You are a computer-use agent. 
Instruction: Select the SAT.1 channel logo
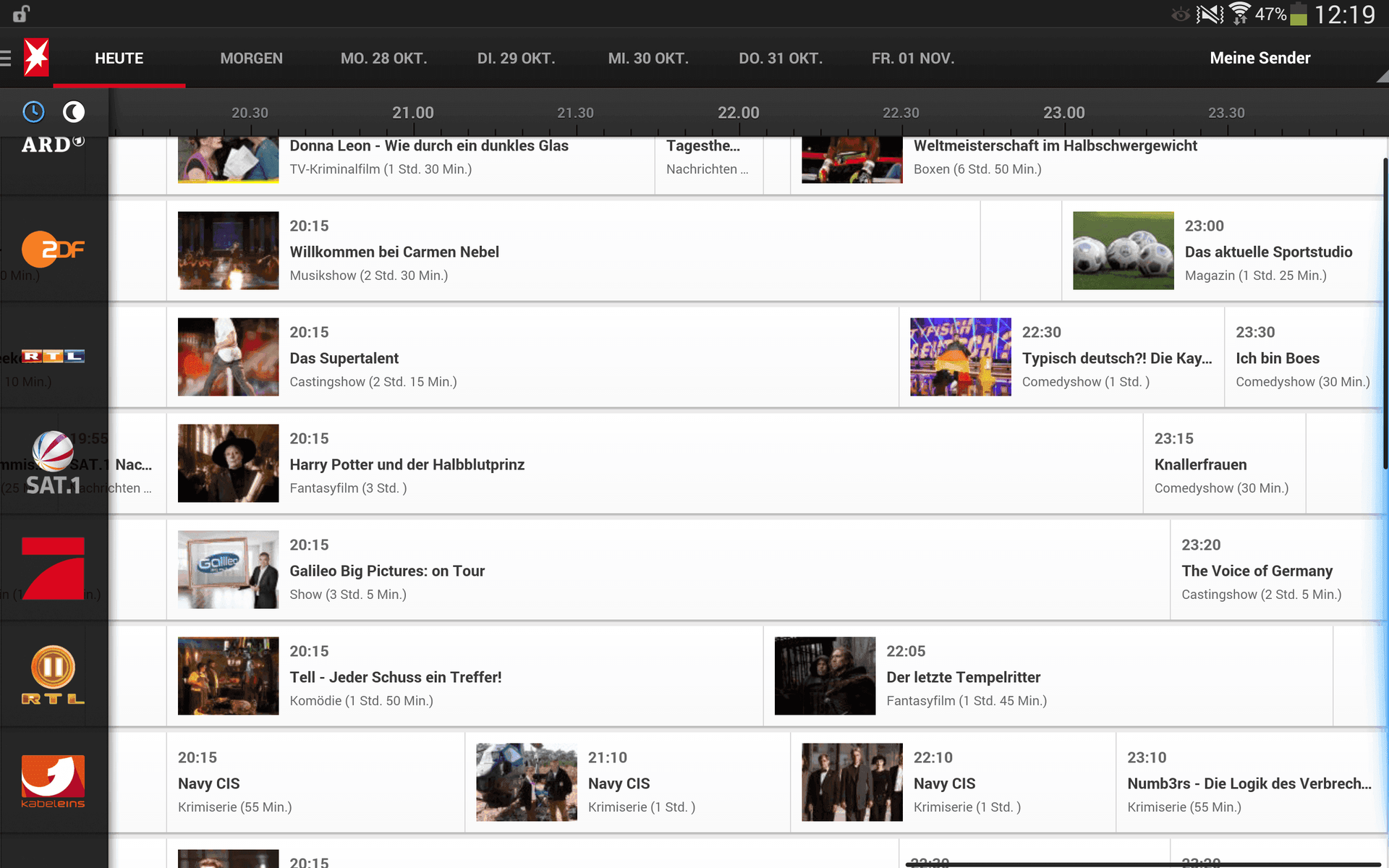click(53, 463)
